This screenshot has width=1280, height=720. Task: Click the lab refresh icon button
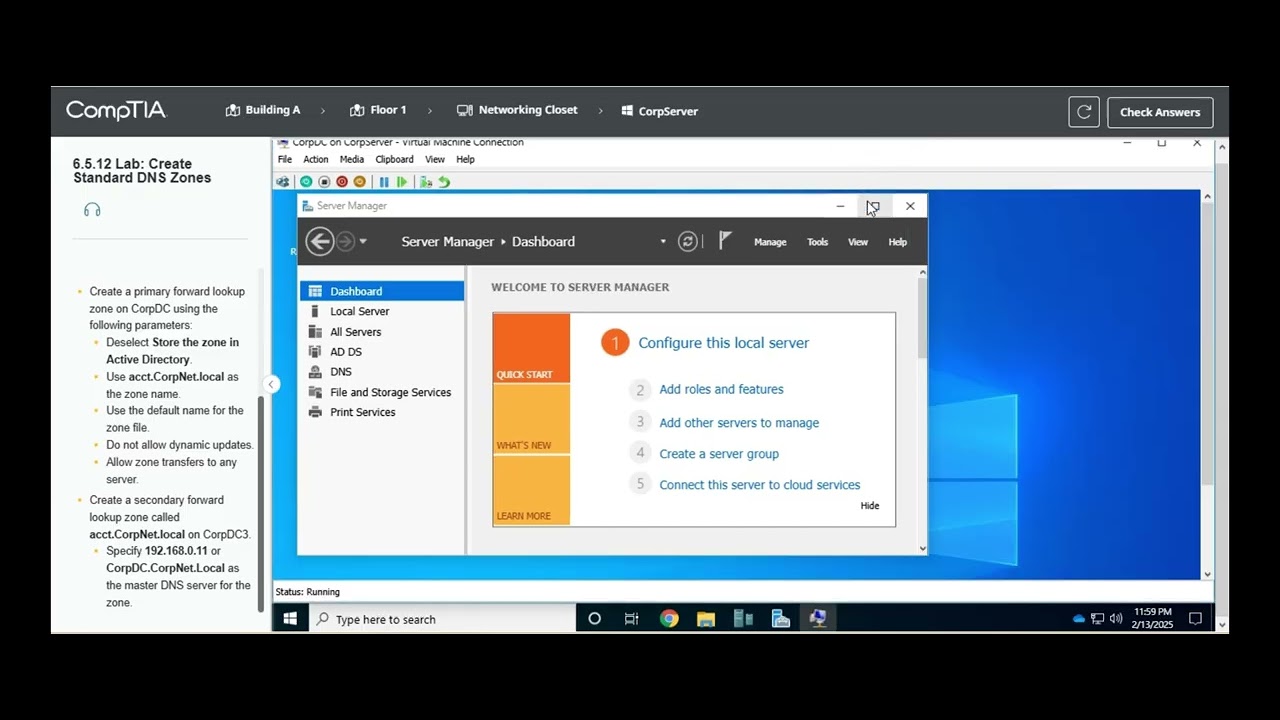coord(1084,112)
